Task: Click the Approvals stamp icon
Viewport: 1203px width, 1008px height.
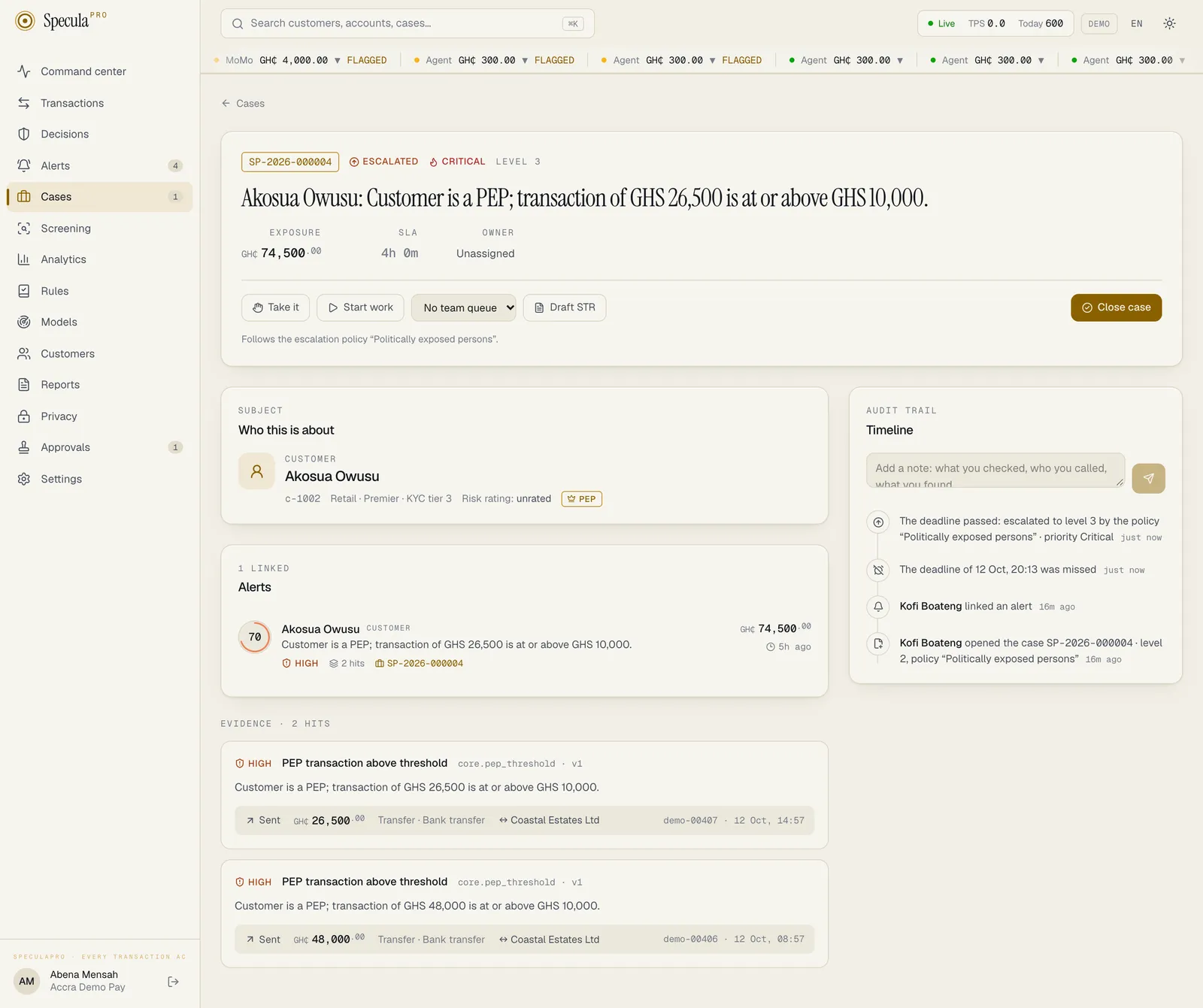Action: tap(24, 447)
